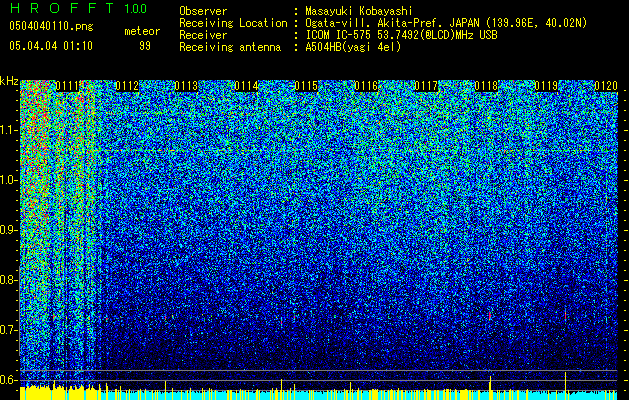The width and height of the screenshot is (629, 400).
Task: Click the 'meteor' label
Action: pos(142,31)
